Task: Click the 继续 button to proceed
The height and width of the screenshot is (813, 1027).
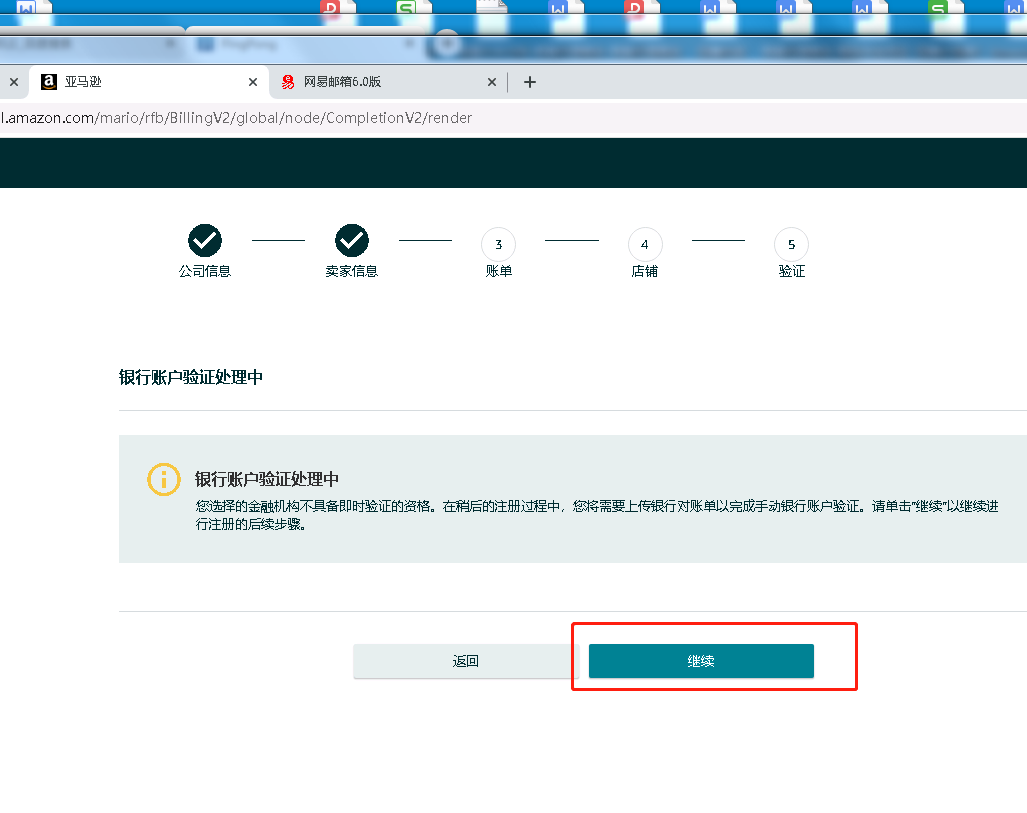Action: tap(700, 661)
